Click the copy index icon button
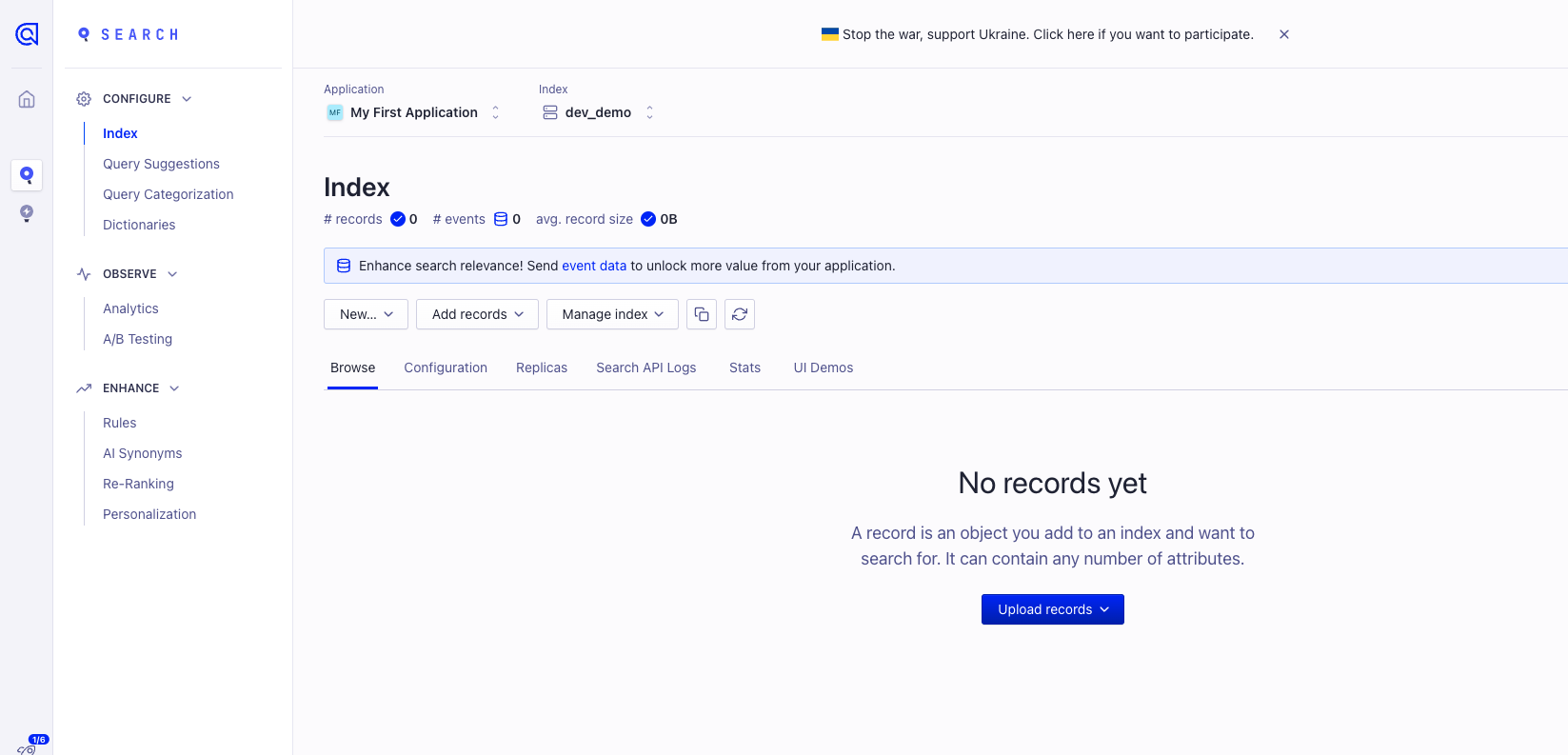The height and width of the screenshot is (755, 1568). pos(702,314)
